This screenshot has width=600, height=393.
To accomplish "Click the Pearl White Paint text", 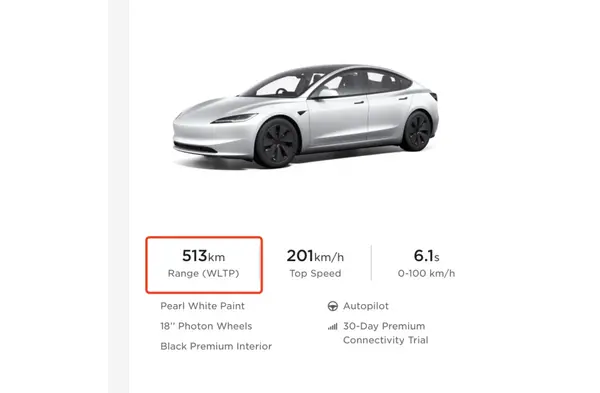I will pos(202,306).
